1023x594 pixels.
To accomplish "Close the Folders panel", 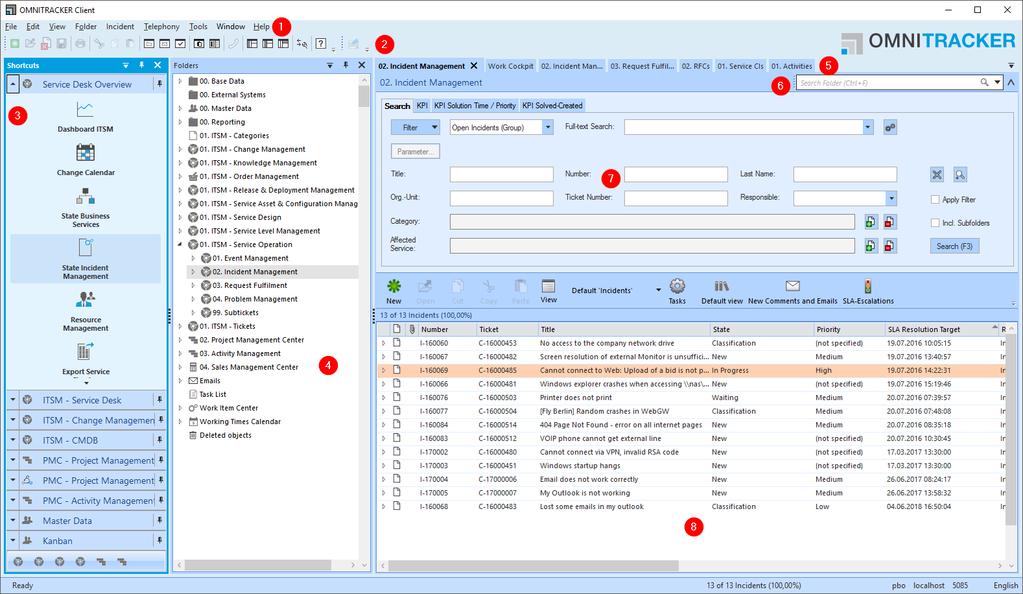I will (361, 65).
